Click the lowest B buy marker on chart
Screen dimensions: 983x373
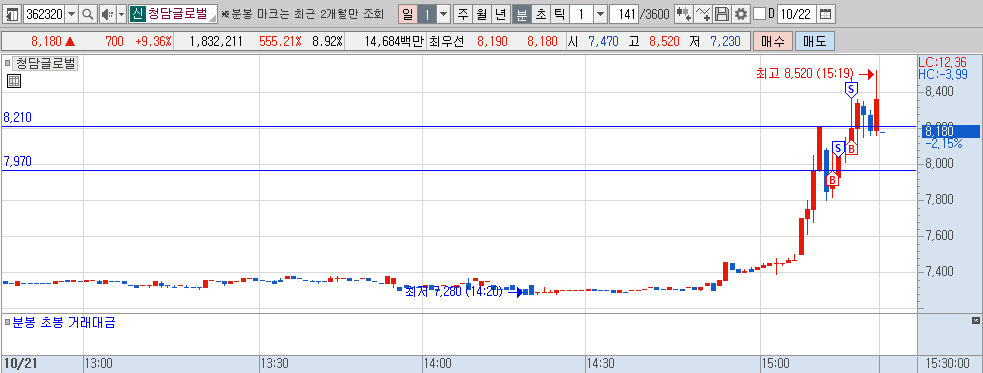point(832,180)
